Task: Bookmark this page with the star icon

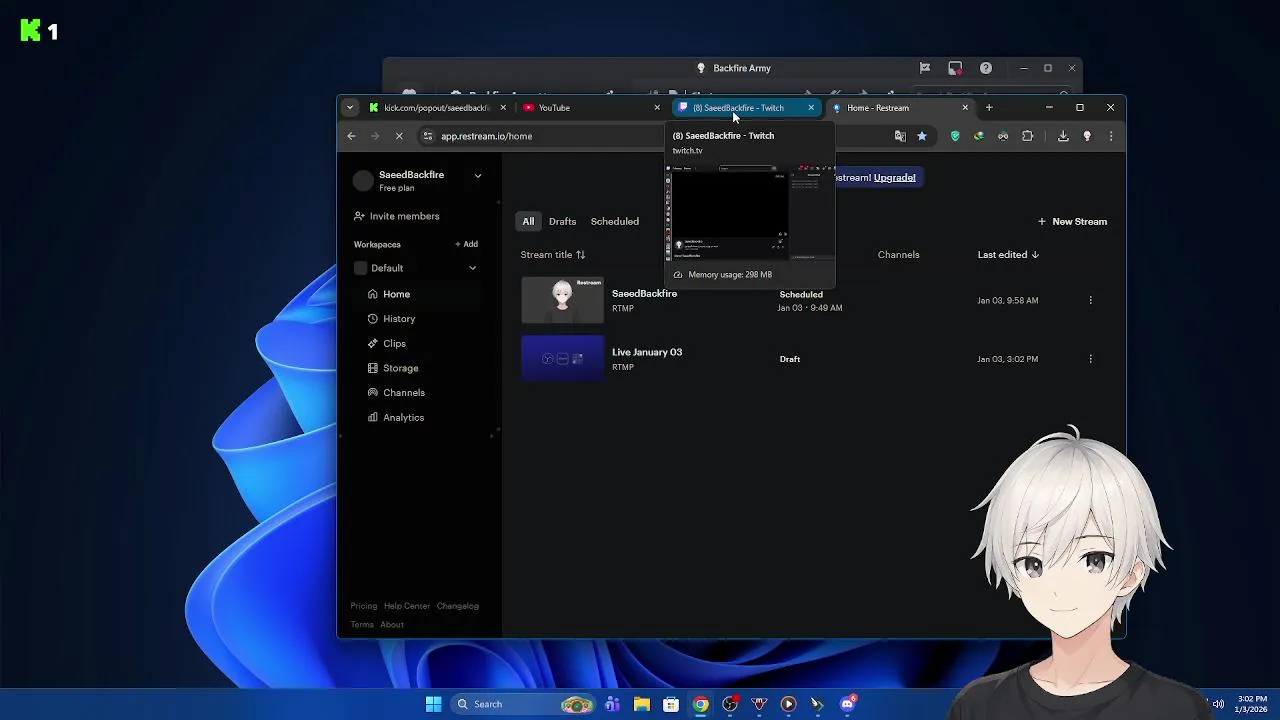Action: coord(922,136)
